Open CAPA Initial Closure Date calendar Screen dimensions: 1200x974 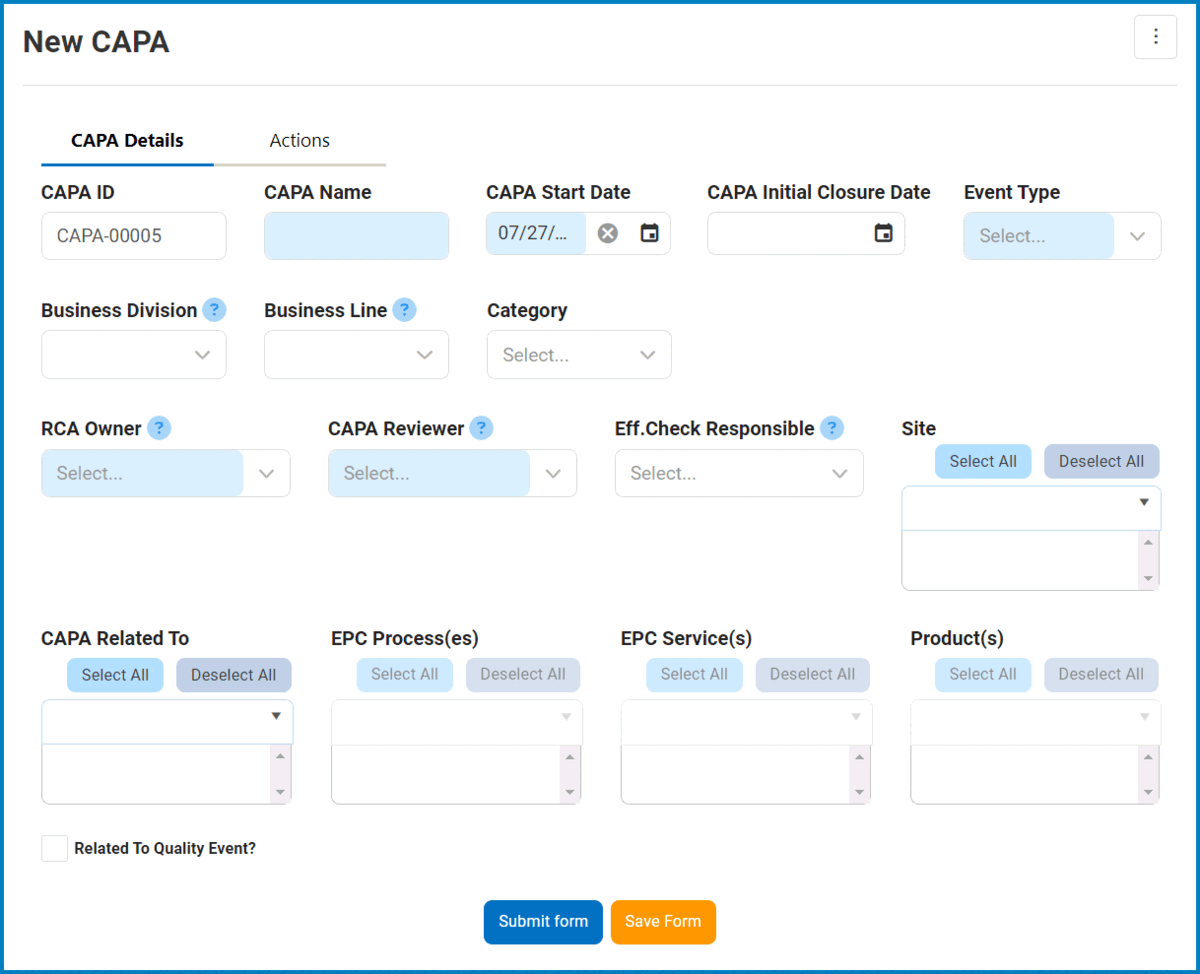[883, 234]
